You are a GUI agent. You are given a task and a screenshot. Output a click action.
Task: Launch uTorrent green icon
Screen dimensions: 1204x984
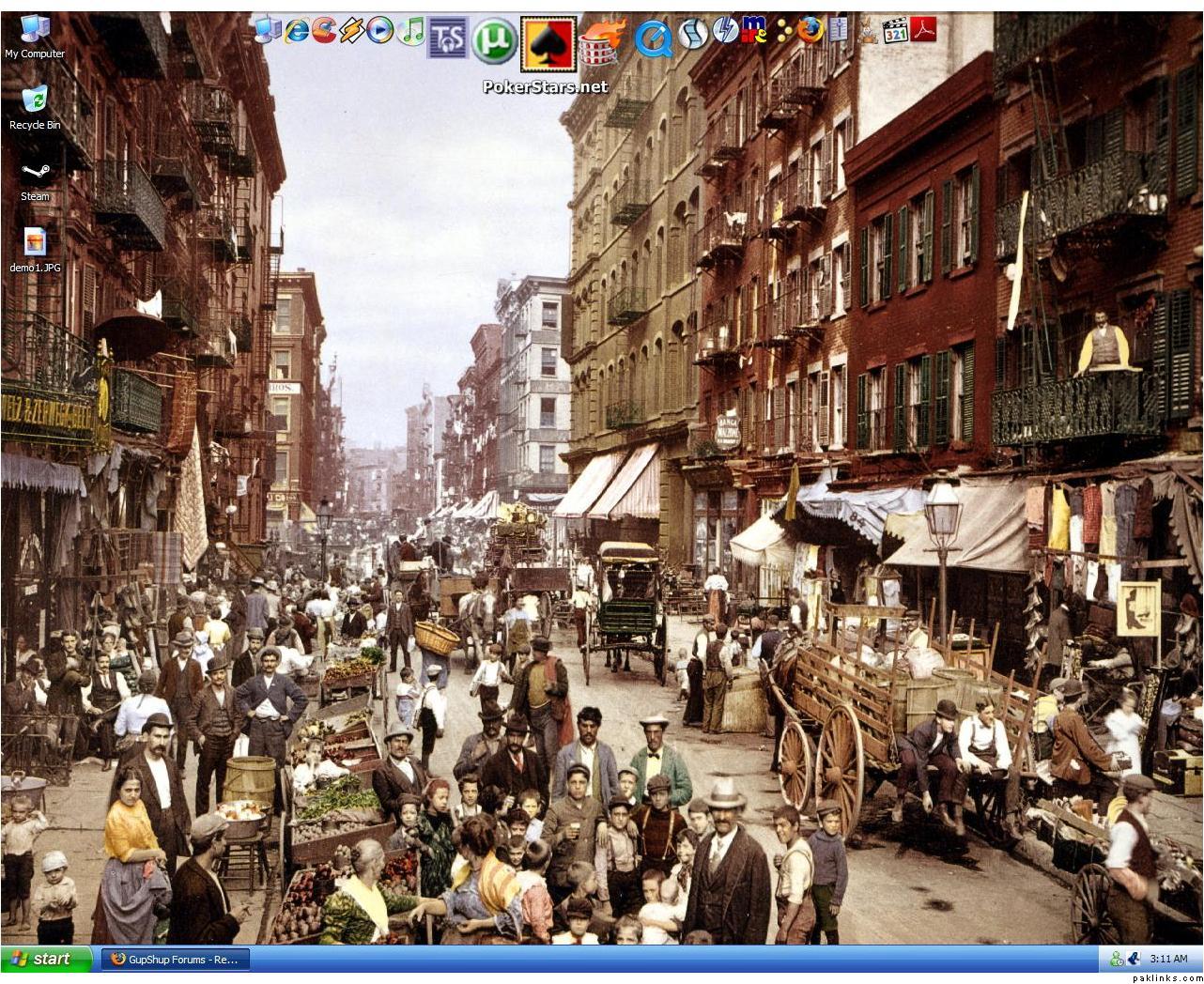point(492,39)
